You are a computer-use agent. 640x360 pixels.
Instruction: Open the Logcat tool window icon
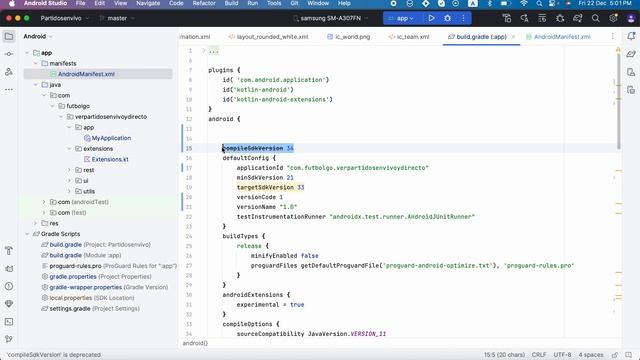9,269
